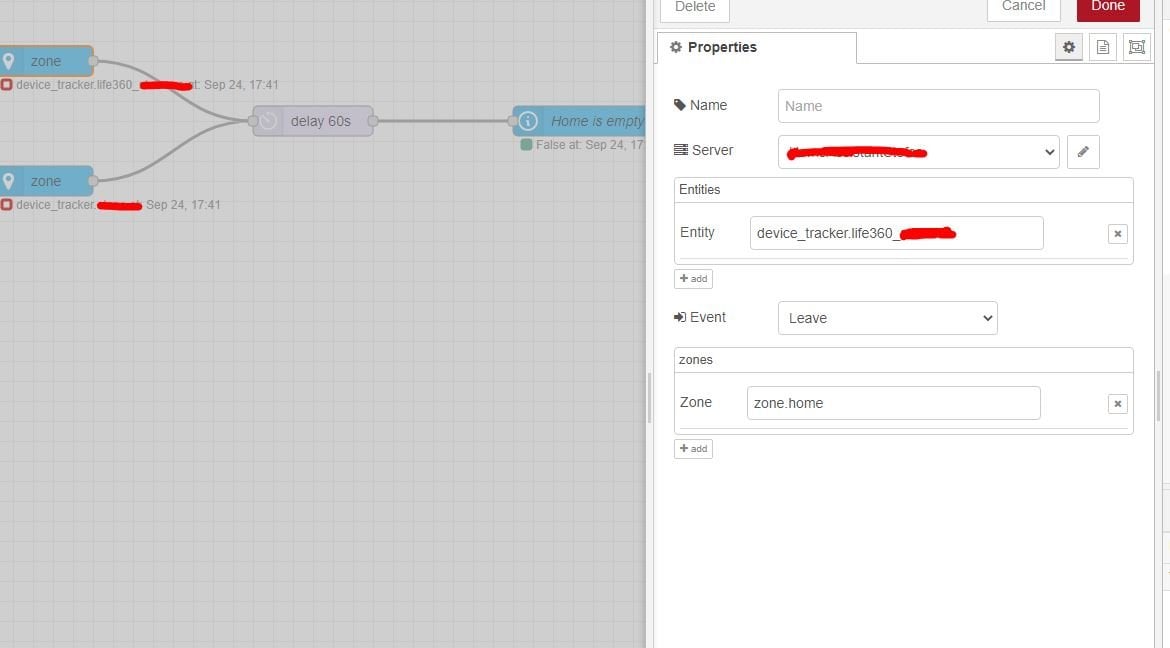Open the Event dropdown showing Leave
The width and height of the screenshot is (1170, 648).
(x=887, y=318)
